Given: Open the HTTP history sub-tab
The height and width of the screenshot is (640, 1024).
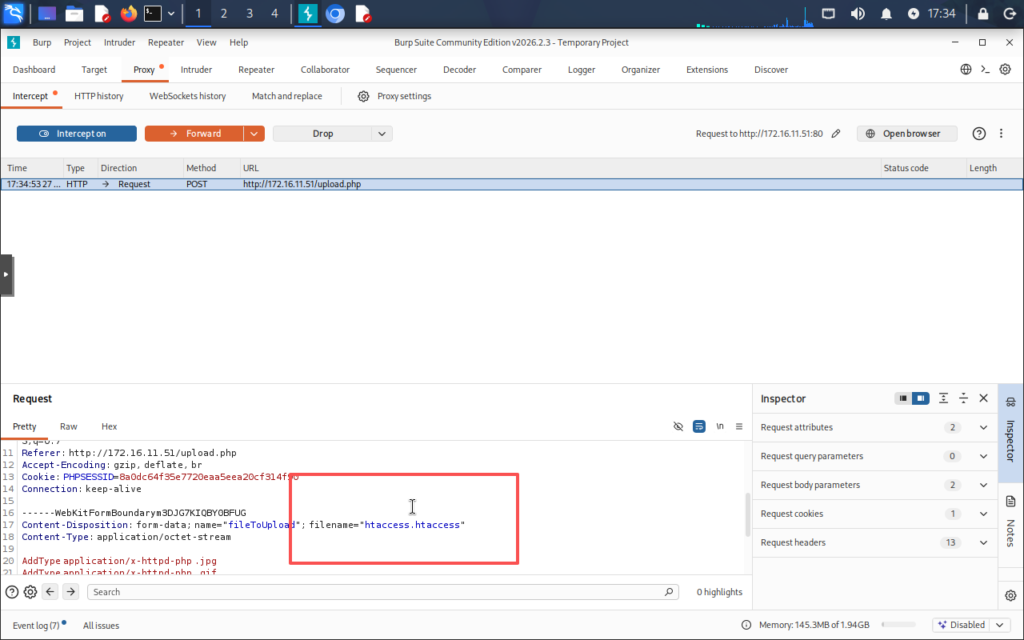Looking at the screenshot, I should tap(99, 96).
